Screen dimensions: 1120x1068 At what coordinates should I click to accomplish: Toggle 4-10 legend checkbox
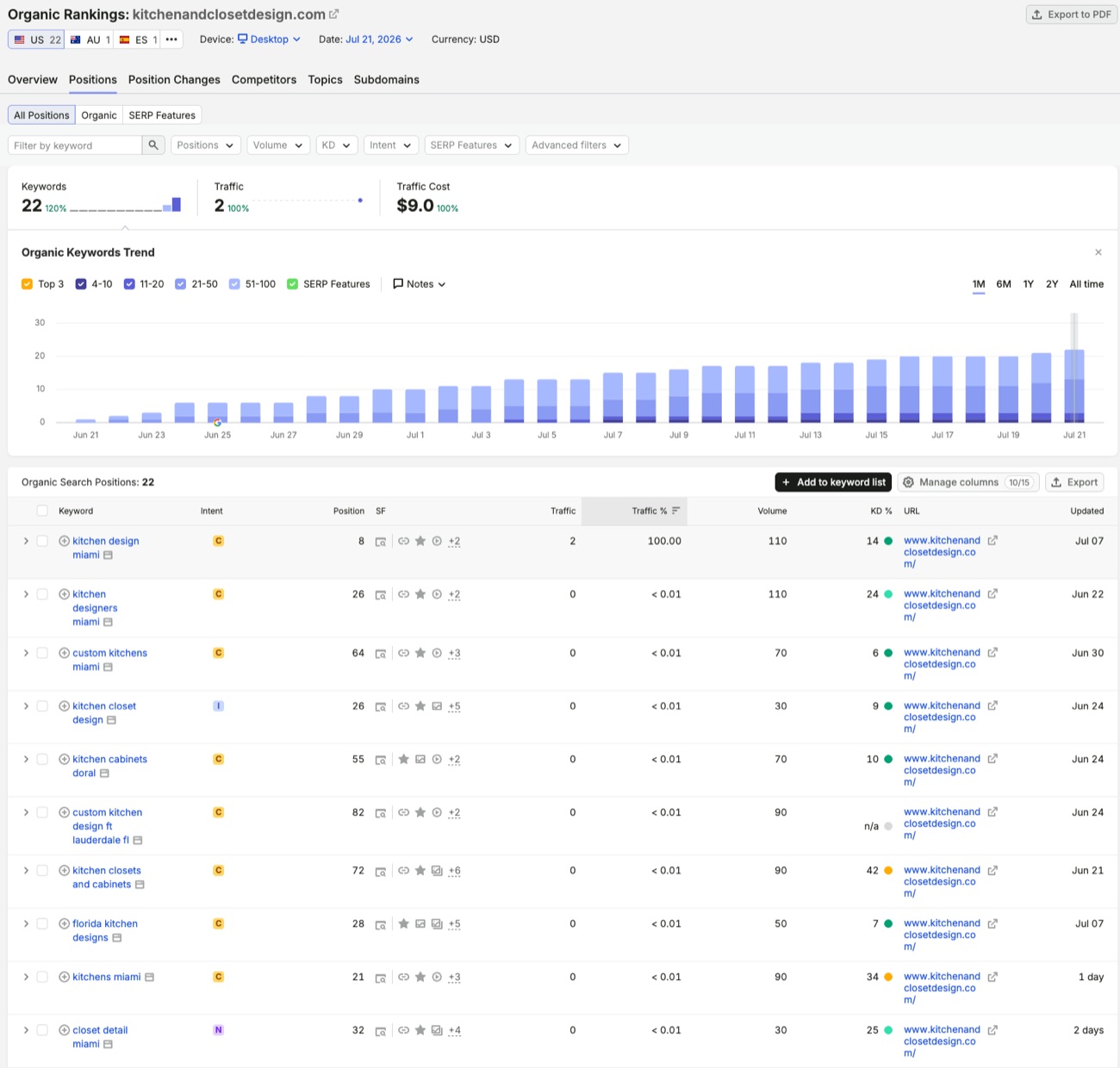click(x=81, y=284)
